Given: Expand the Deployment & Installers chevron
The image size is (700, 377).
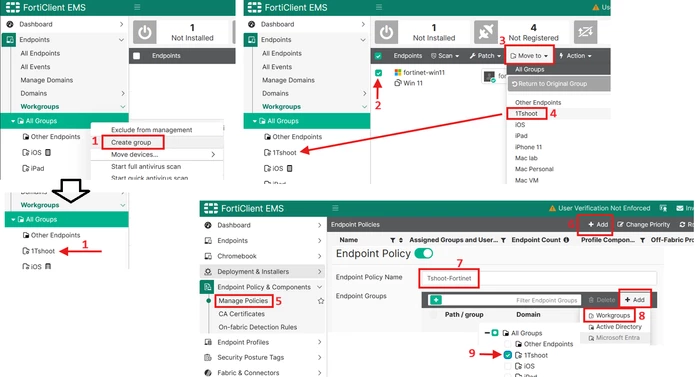Looking at the screenshot, I should 320,272.
